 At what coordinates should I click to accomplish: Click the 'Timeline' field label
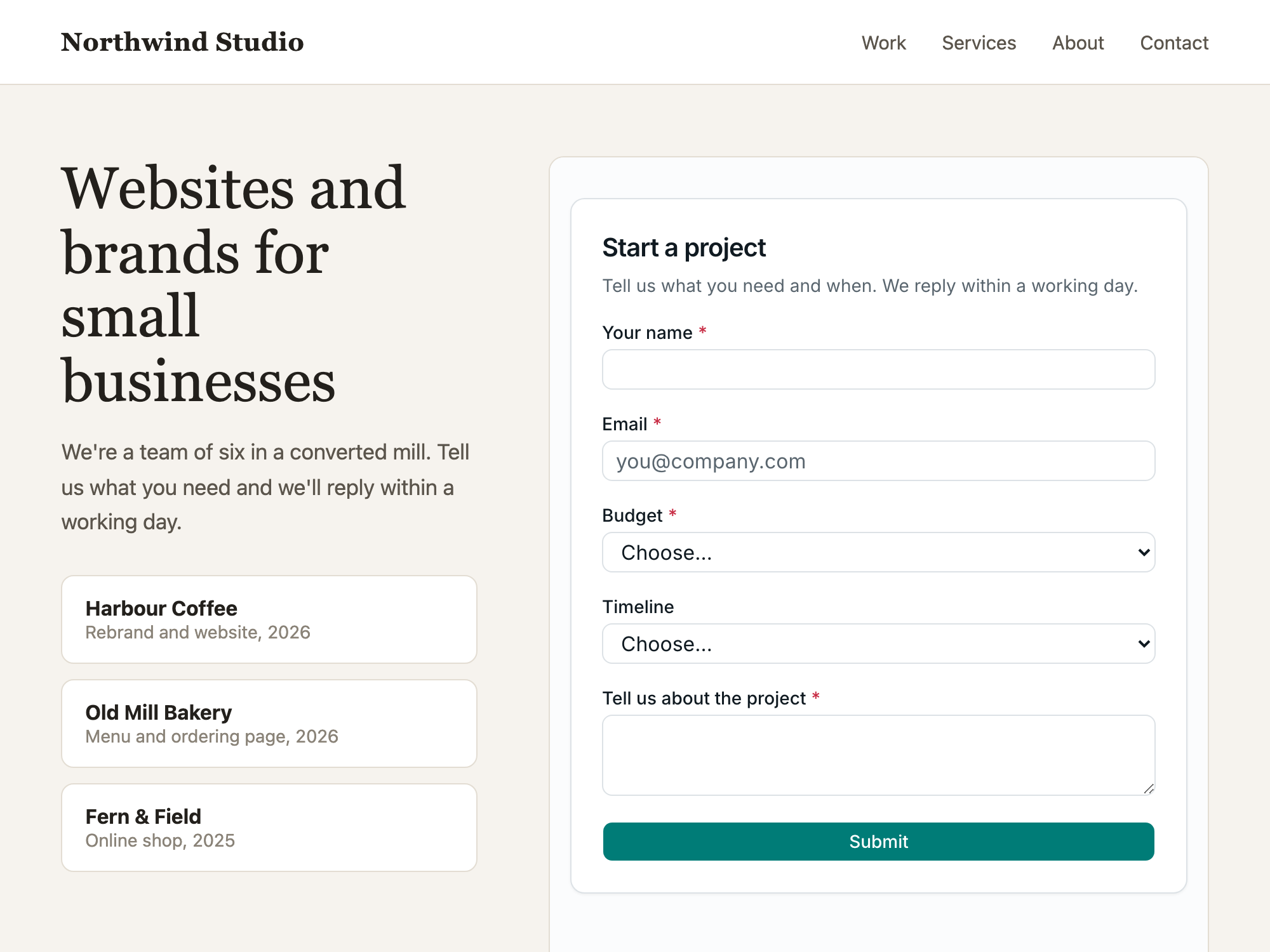pyautogui.click(x=638, y=607)
